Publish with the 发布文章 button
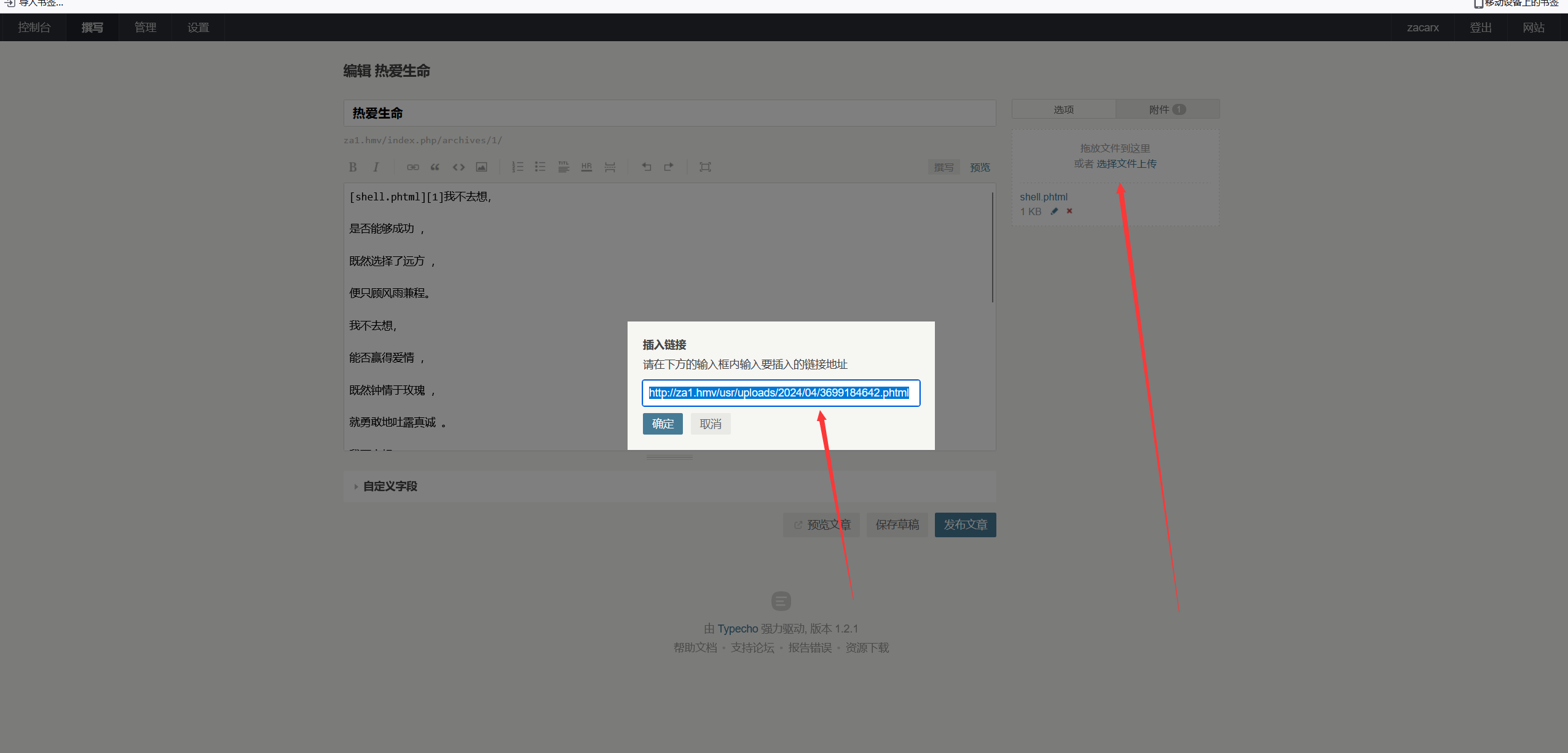The height and width of the screenshot is (753, 1568). (x=966, y=525)
